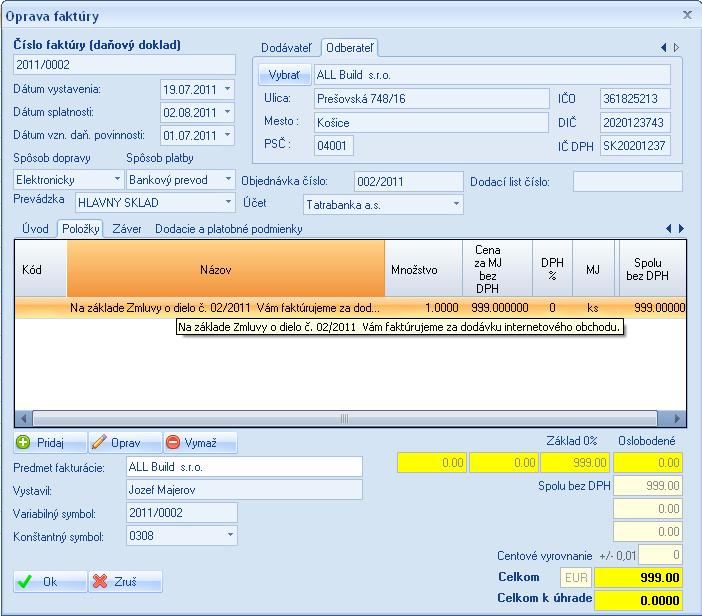Click Variabilný symbol field
The width and height of the screenshot is (702, 616).
click(181, 513)
